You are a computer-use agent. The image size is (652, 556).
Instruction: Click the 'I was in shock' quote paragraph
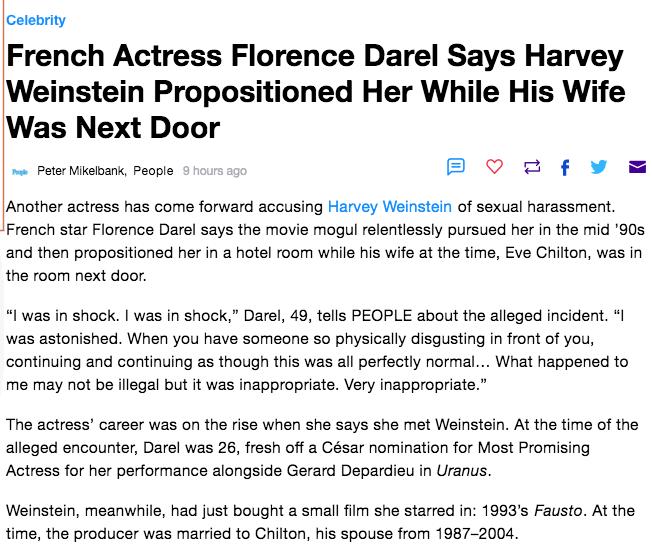pyautogui.click(x=317, y=350)
